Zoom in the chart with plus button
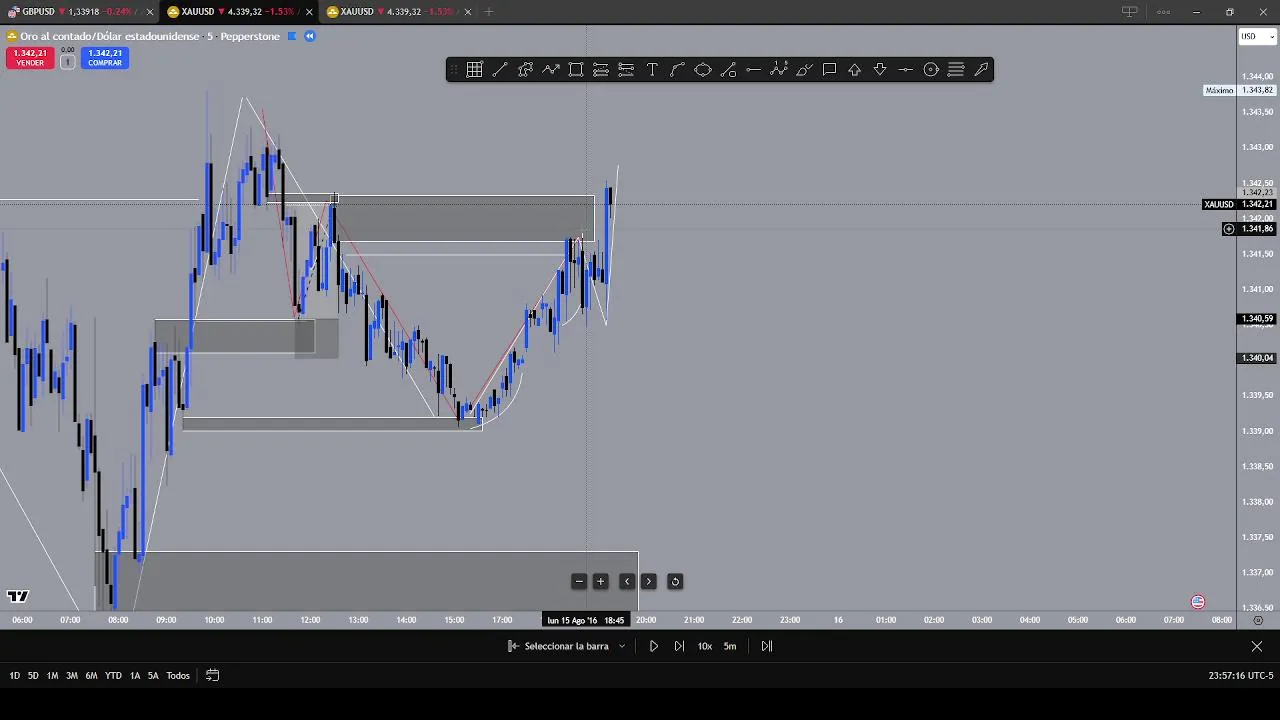 601,581
